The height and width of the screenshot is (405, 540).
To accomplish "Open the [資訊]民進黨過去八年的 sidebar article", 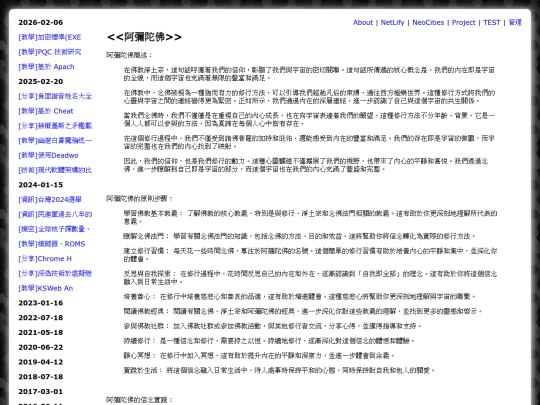I will 55,215.
